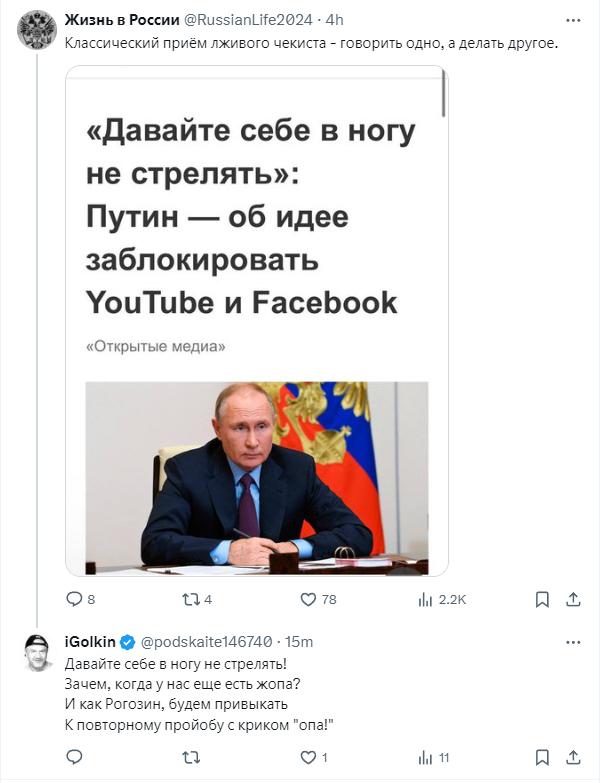Like iGolkin's reply
This screenshot has width=600, height=783.
[x=314, y=758]
